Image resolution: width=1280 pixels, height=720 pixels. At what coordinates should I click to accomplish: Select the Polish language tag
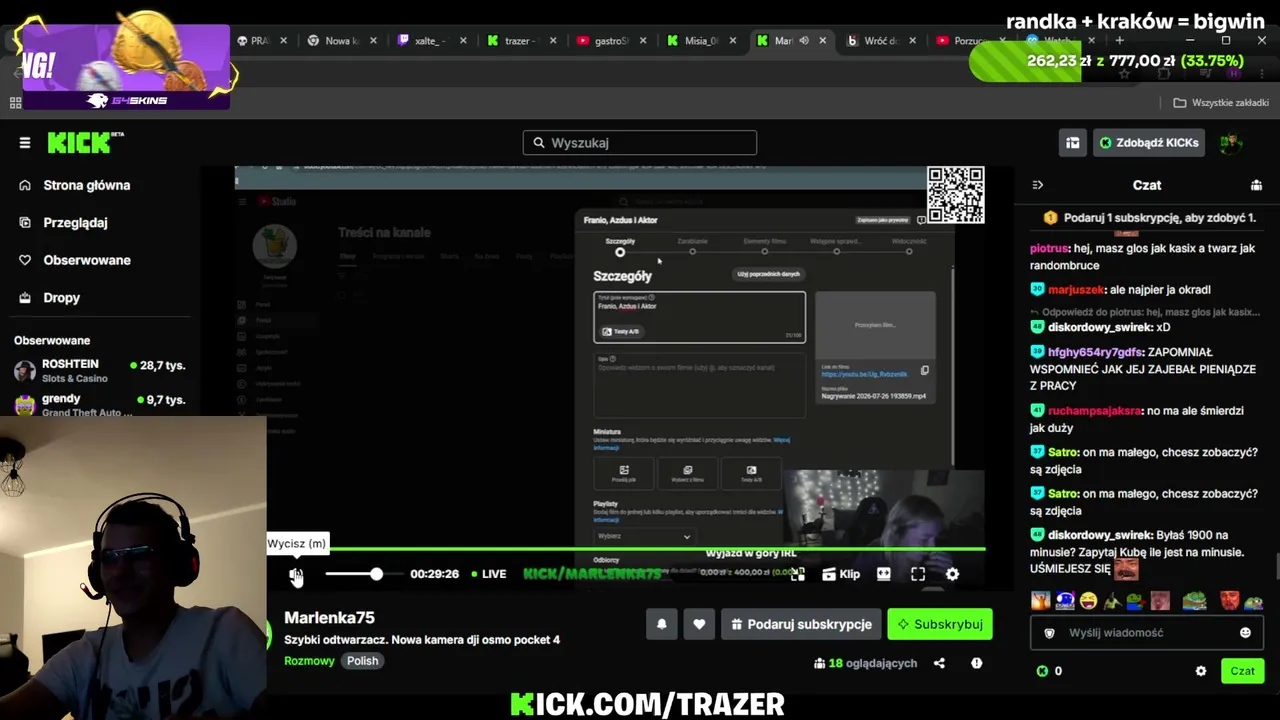click(x=362, y=661)
